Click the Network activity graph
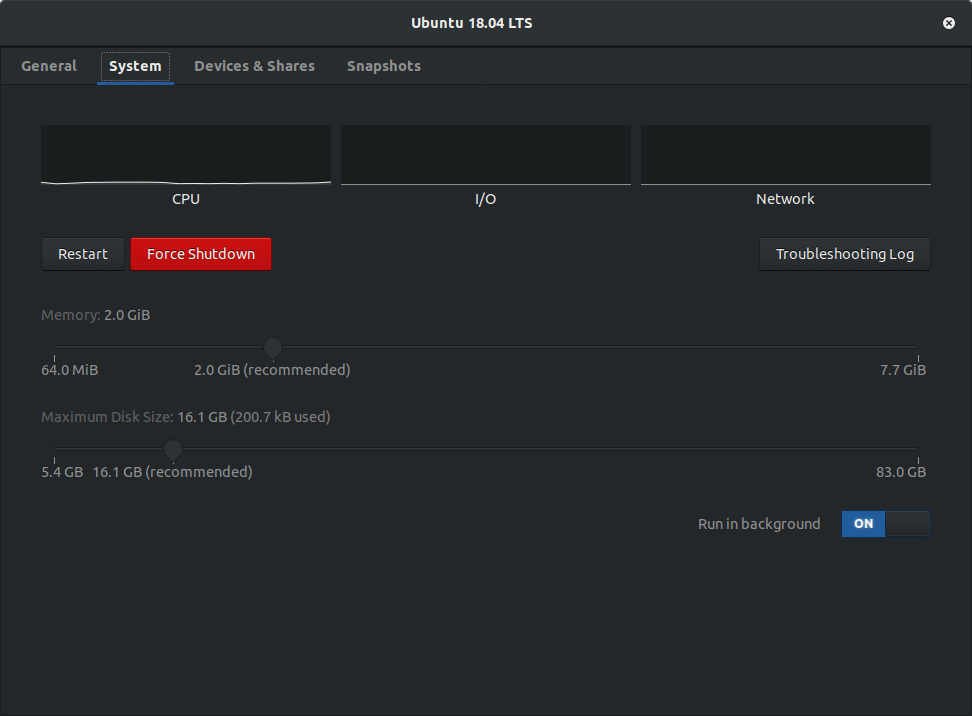Image resolution: width=972 pixels, height=716 pixels. (786, 155)
